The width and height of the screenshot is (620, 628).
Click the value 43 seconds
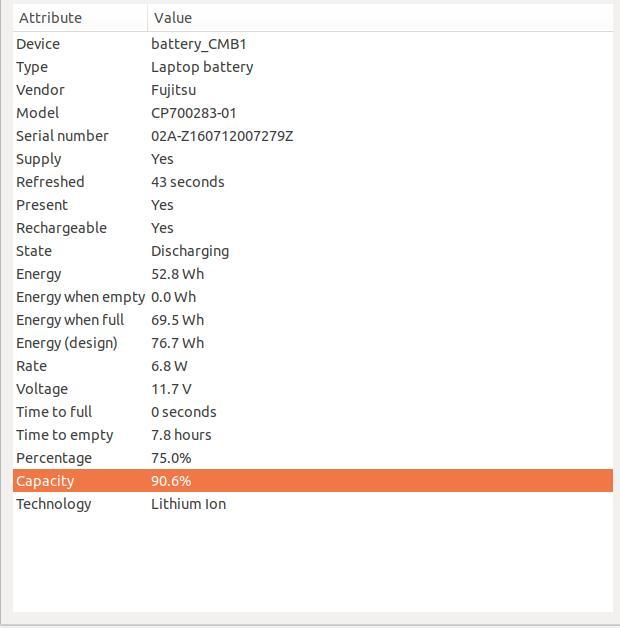[x=187, y=182]
